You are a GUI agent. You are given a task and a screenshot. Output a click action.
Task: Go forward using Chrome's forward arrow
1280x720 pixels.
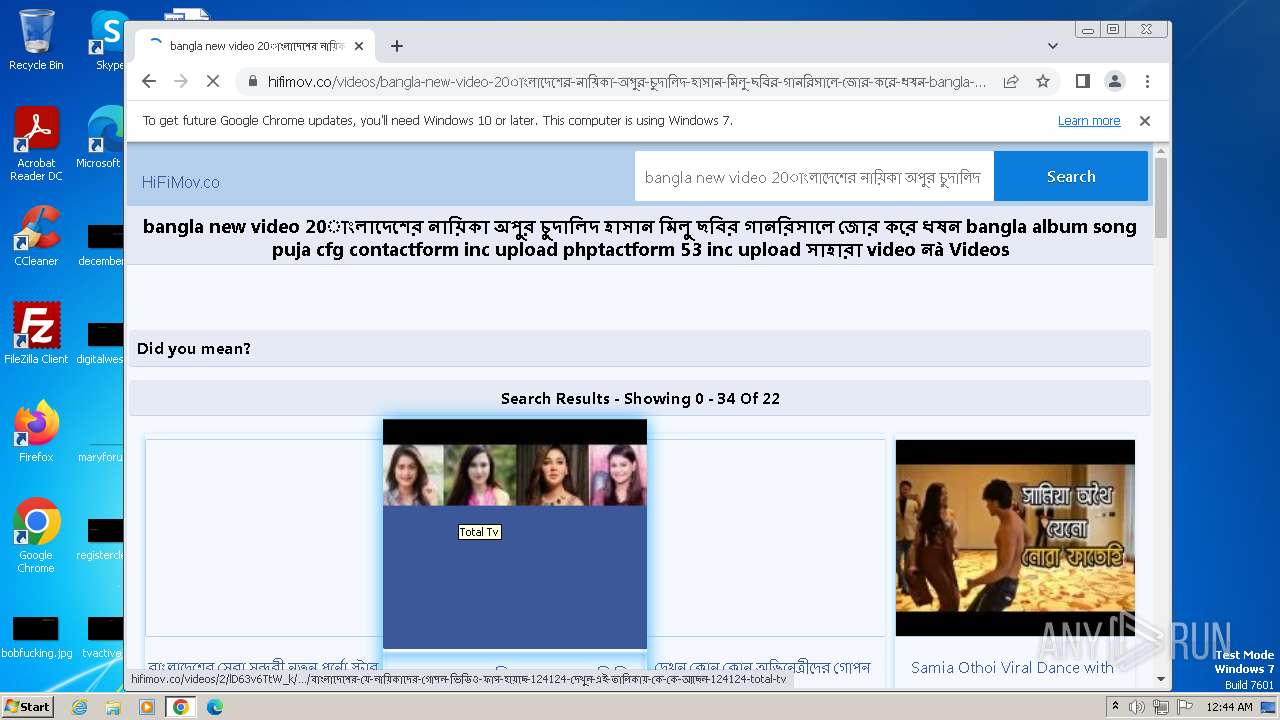tap(181, 81)
